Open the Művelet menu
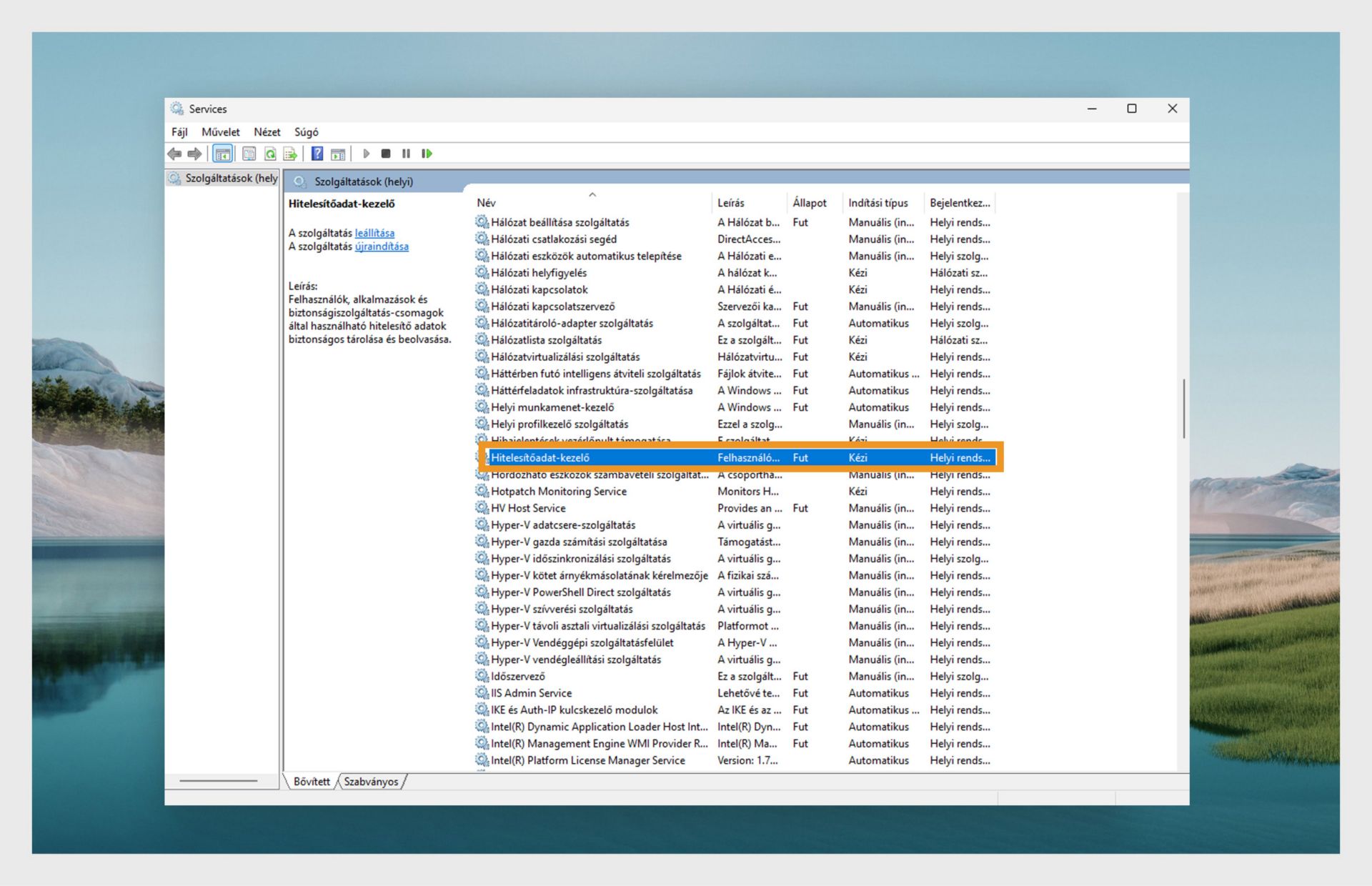Image resolution: width=1372 pixels, height=886 pixels. [x=220, y=132]
